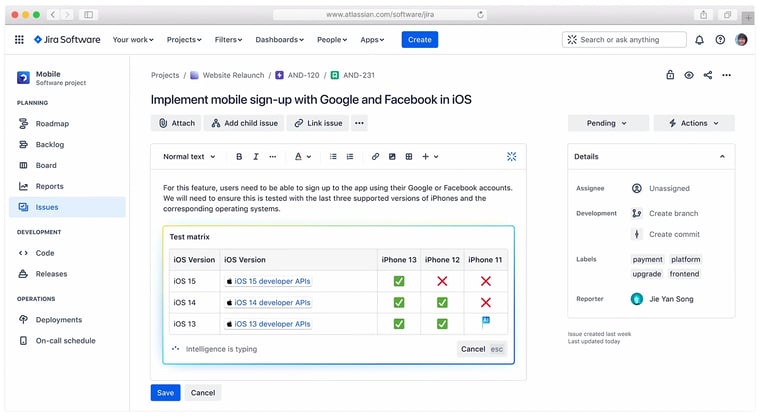The width and height of the screenshot is (760, 420).
Task: Insert a link using editor toolbar
Action: point(375,157)
